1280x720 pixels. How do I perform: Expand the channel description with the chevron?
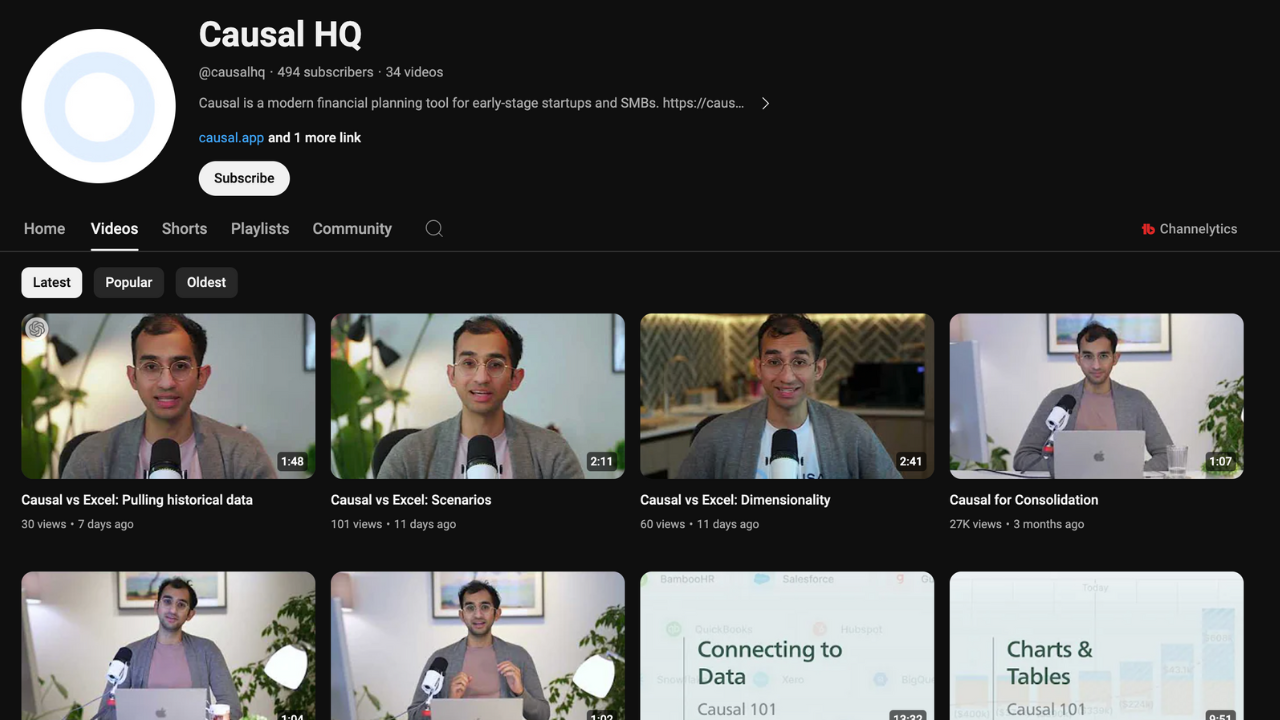pos(765,103)
